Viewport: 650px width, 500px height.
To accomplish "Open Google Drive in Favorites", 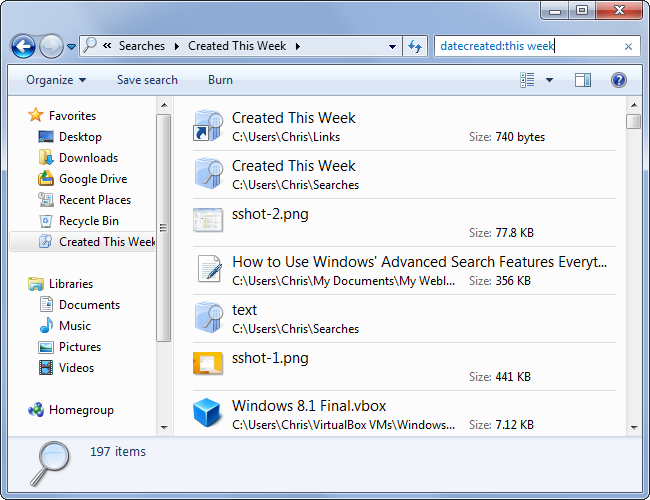I will pos(92,179).
